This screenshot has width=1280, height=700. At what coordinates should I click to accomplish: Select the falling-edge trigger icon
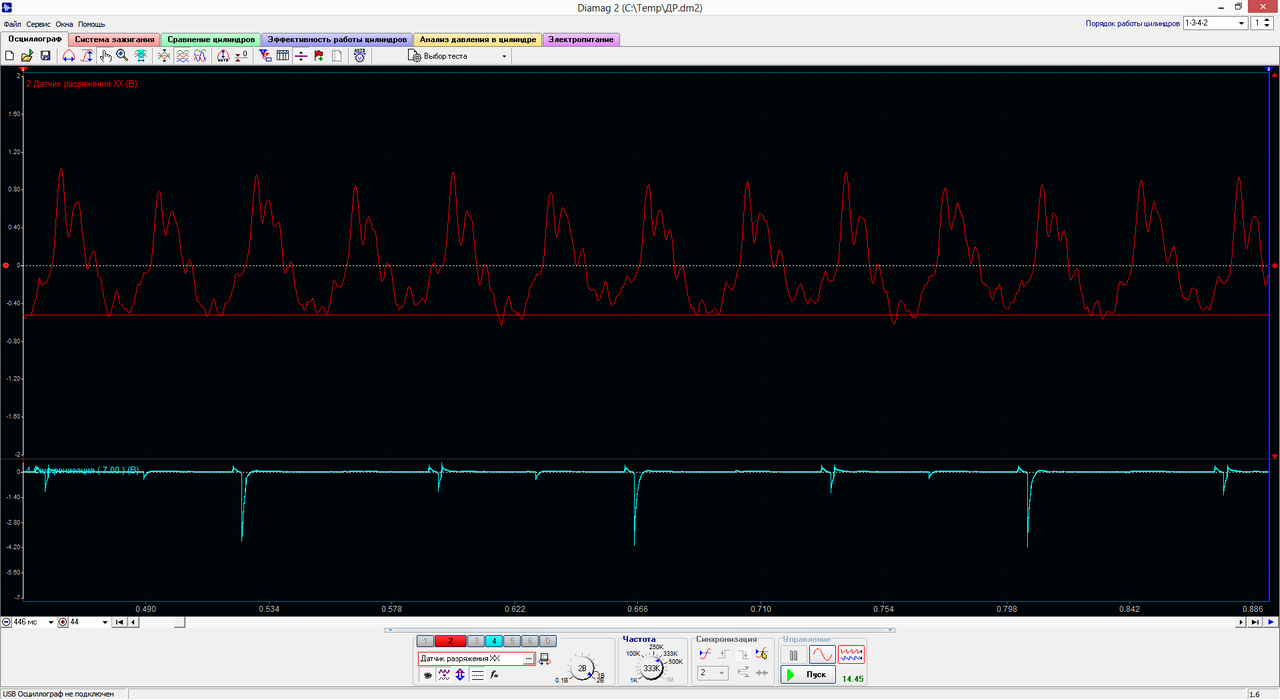[743, 655]
